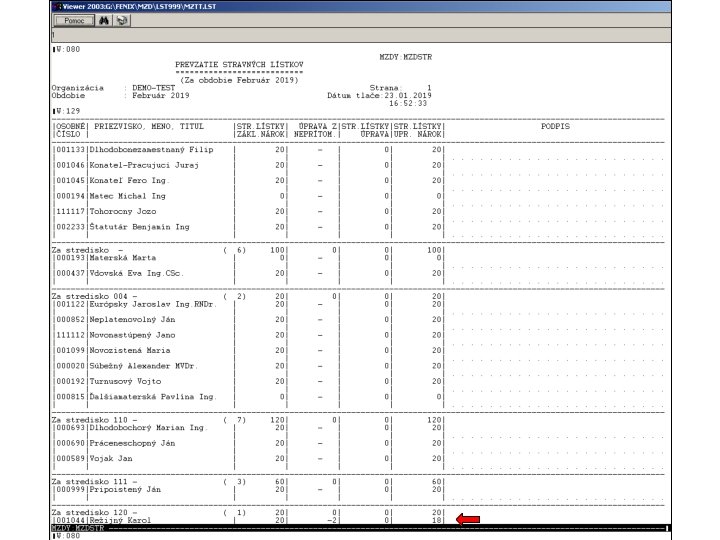Click the MZDY:MZDSTR header text

pyautogui.click(x=405, y=57)
